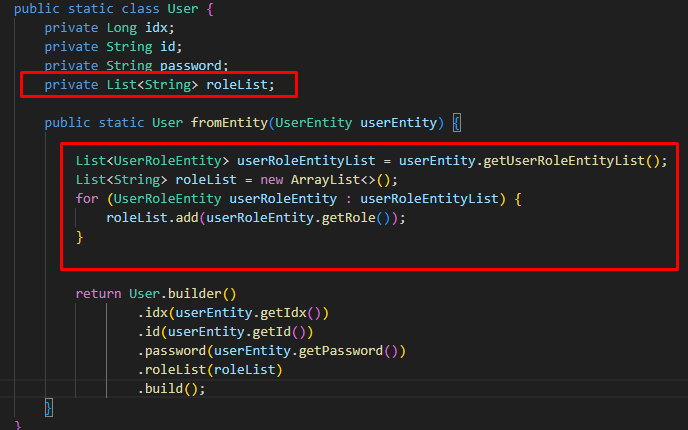Click the add call in 'roleList.add'
The height and width of the screenshot is (430, 688).
[x=187, y=218]
